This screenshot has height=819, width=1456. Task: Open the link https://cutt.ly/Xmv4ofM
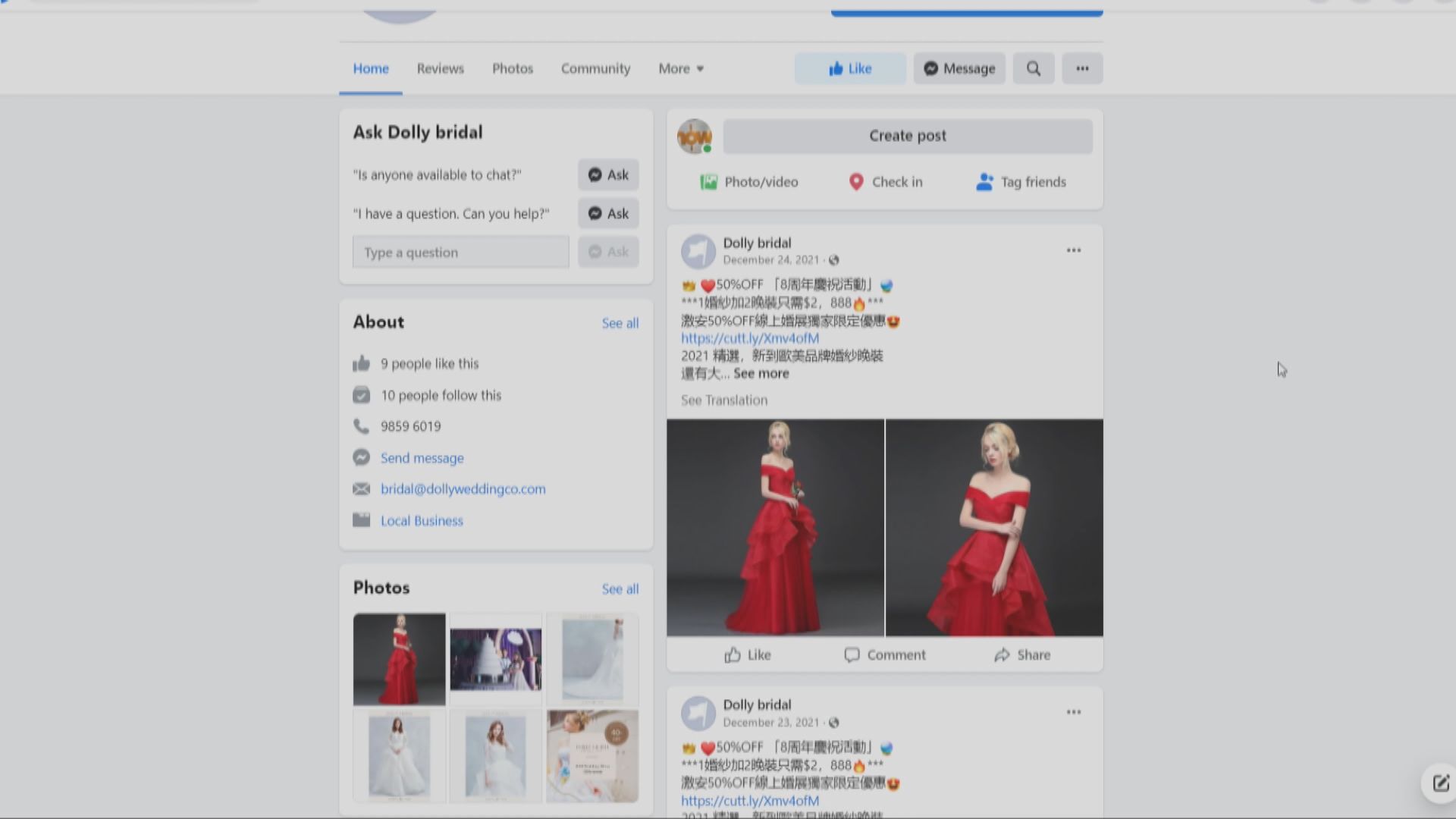[749, 338]
